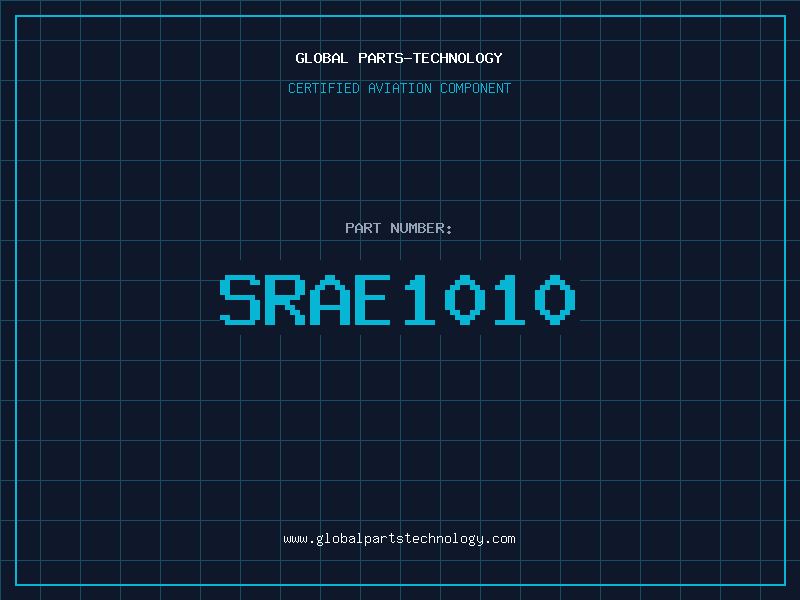This screenshot has height=600, width=800.
Task: Click the letter S in SRAE1010
Action: coord(240,300)
